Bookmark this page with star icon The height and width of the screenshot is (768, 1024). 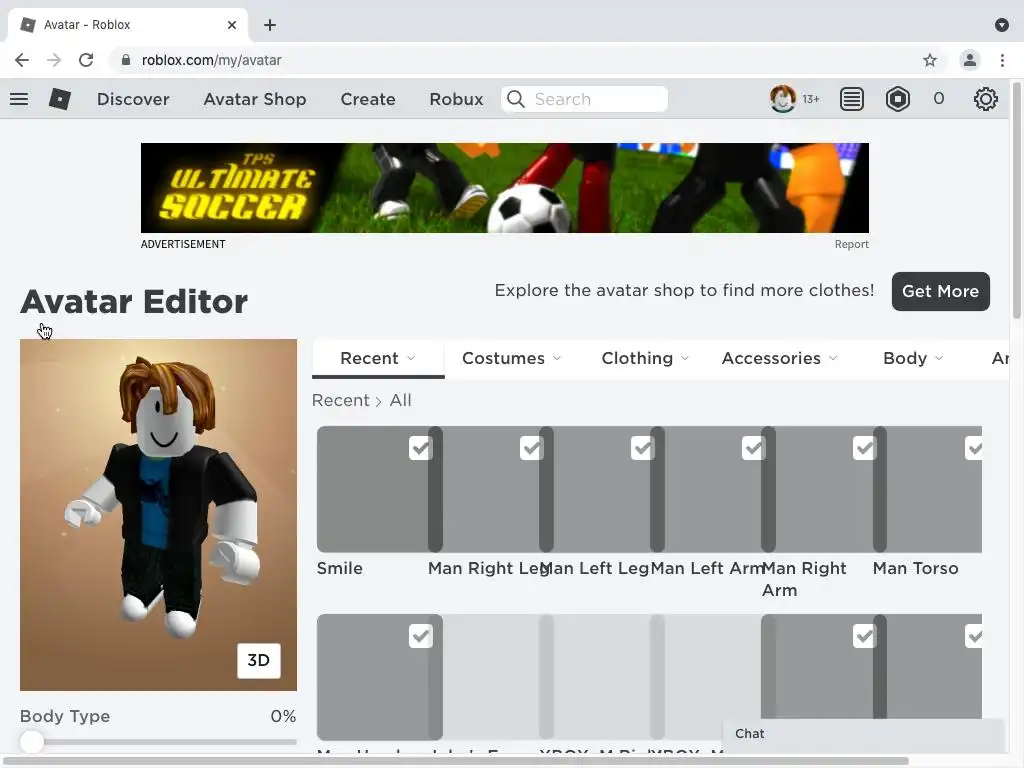pos(930,60)
